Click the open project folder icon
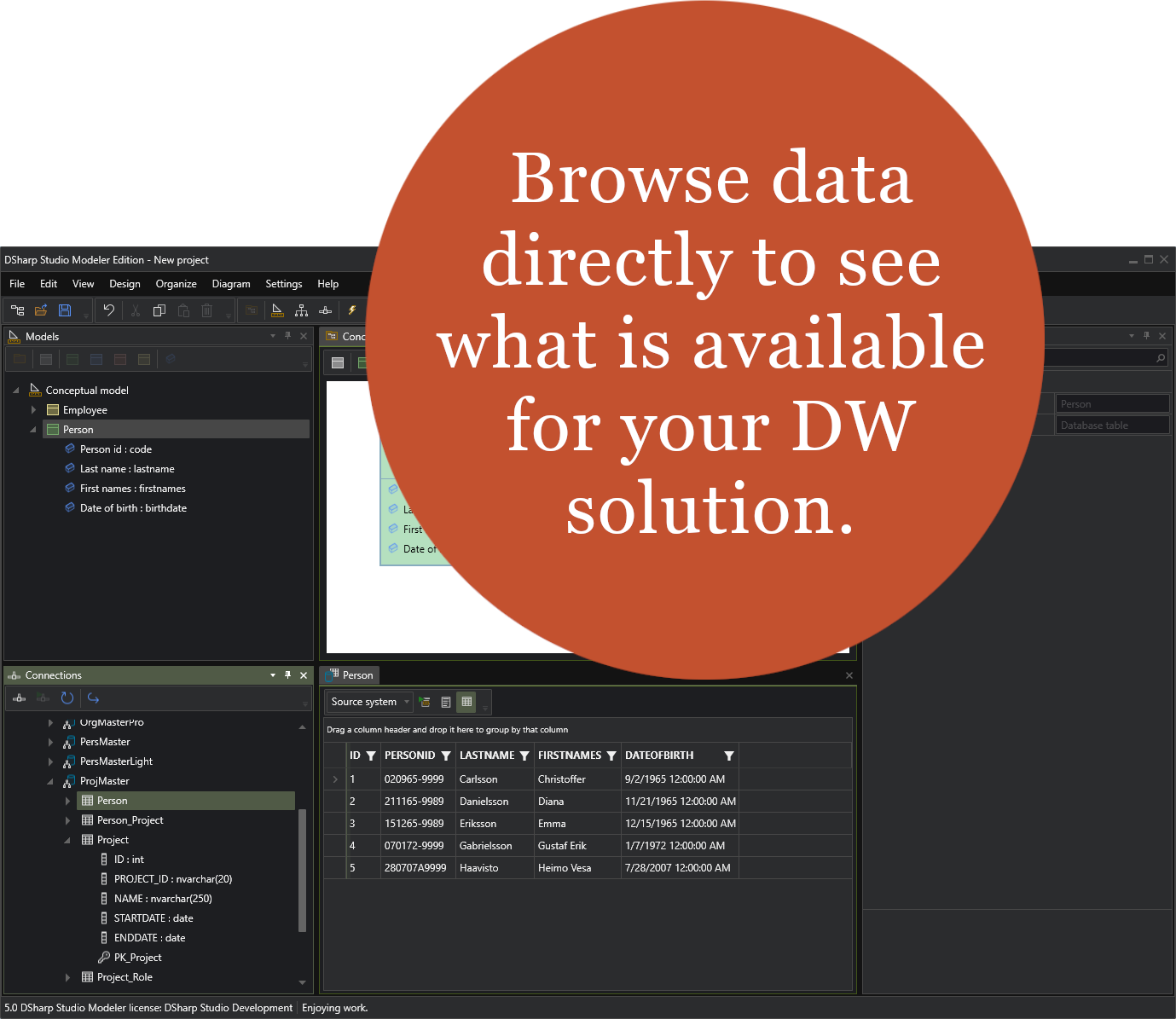The image size is (1176, 1019). [x=41, y=310]
